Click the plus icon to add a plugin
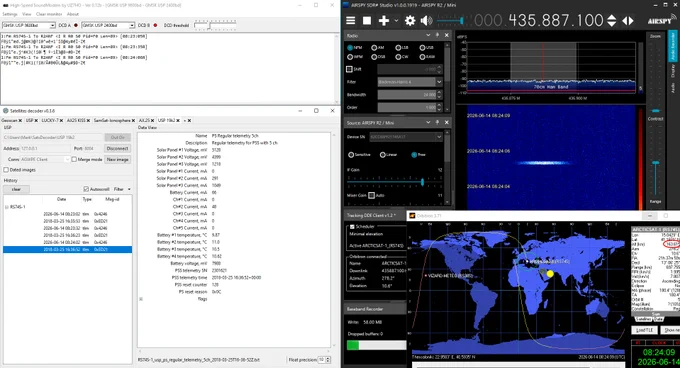The height and width of the screenshot is (368, 680). coord(383,20)
